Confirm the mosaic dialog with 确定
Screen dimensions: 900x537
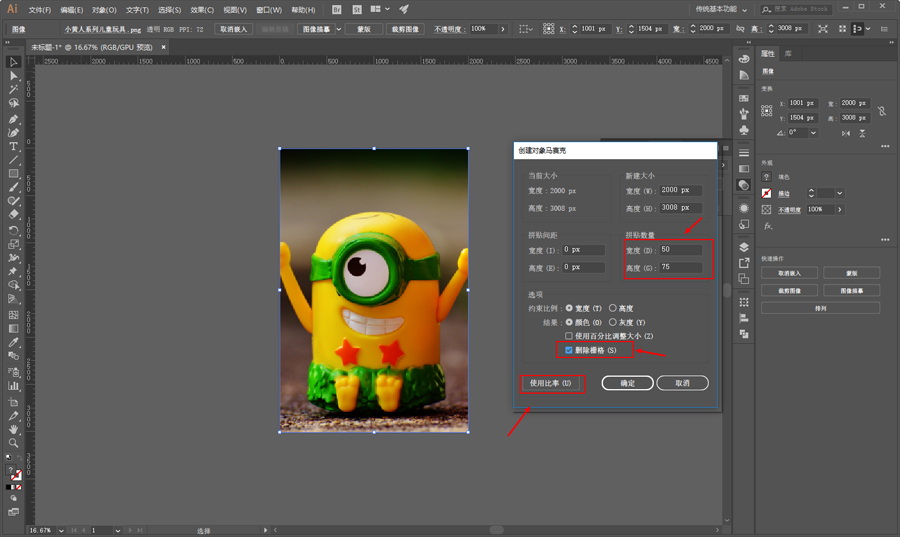coord(627,383)
